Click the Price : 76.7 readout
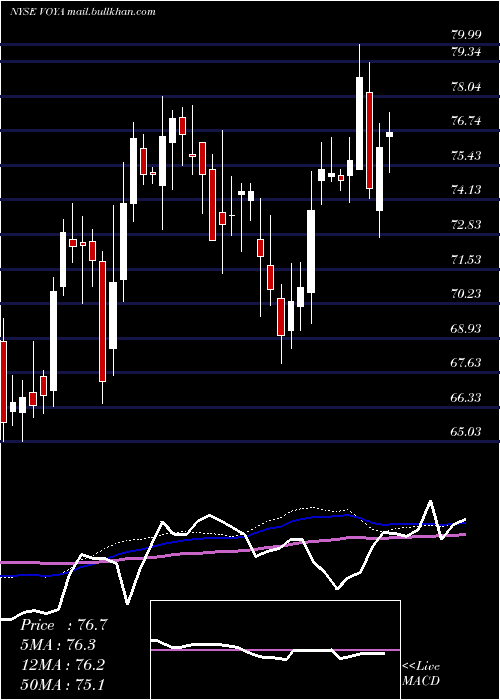The height and width of the screenshot is (700, 500). [x=64, y=625]
